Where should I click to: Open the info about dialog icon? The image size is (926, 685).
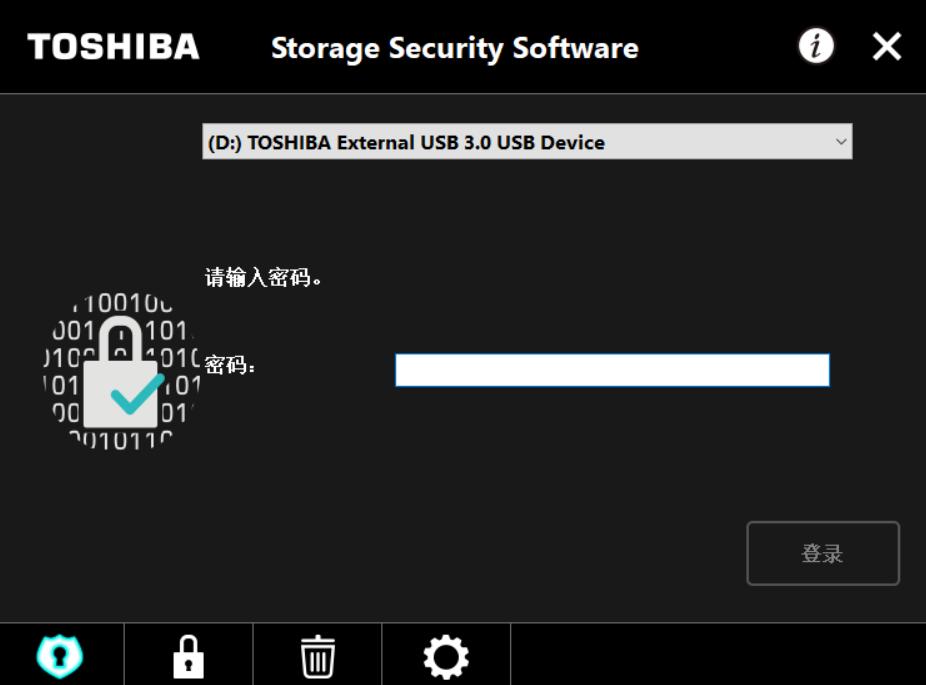tap(816, 46)
